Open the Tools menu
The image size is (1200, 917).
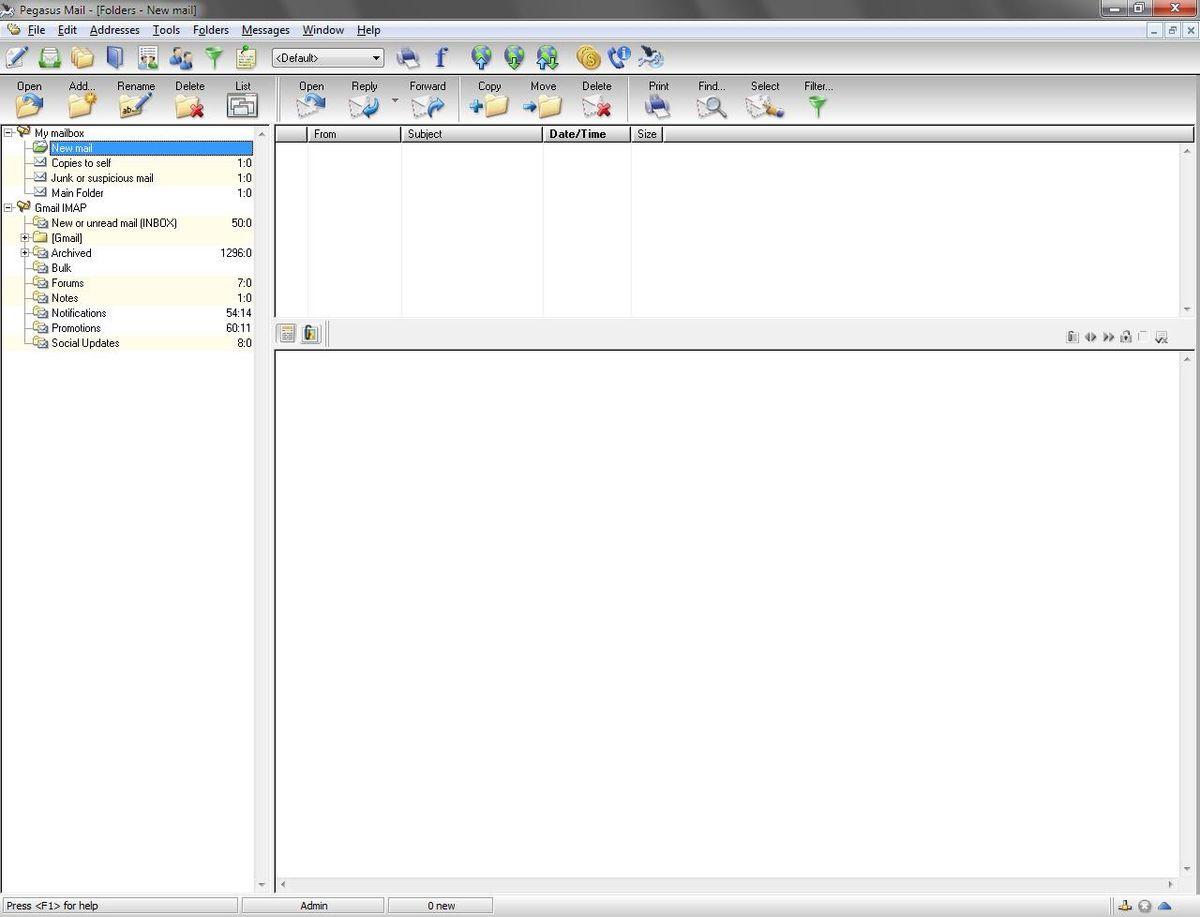(166, 30)
